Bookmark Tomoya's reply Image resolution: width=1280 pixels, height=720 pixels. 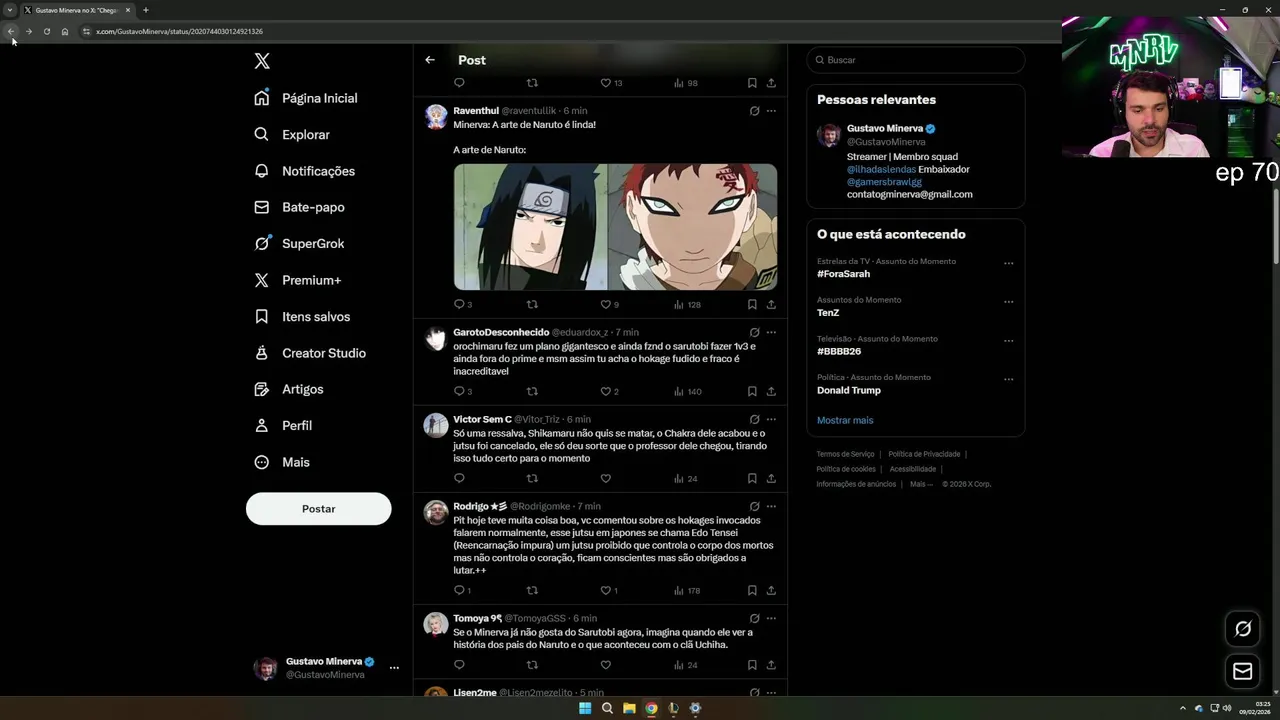click(752, 665)
